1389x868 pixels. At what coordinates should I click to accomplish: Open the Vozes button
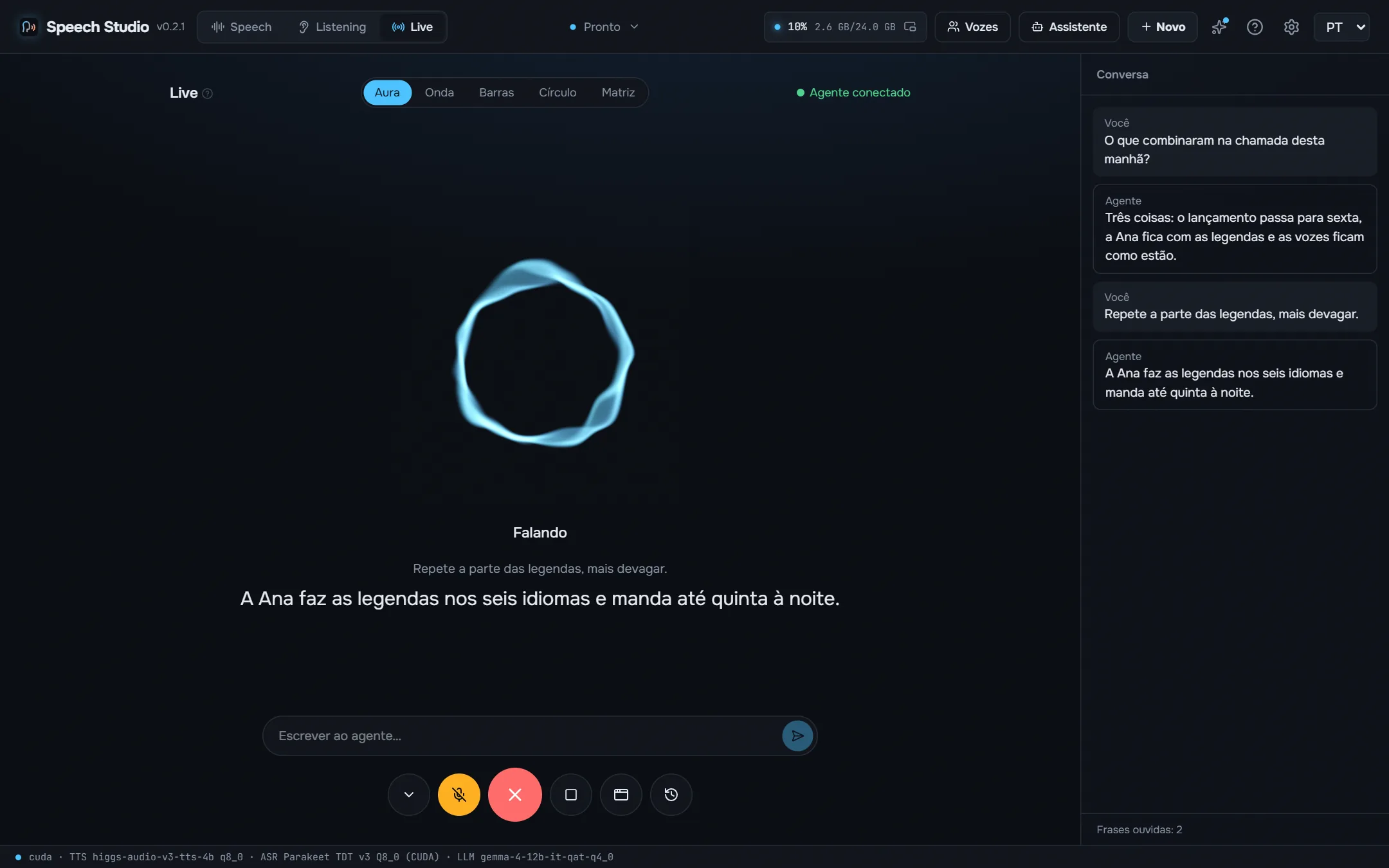(x=972, y=27)
